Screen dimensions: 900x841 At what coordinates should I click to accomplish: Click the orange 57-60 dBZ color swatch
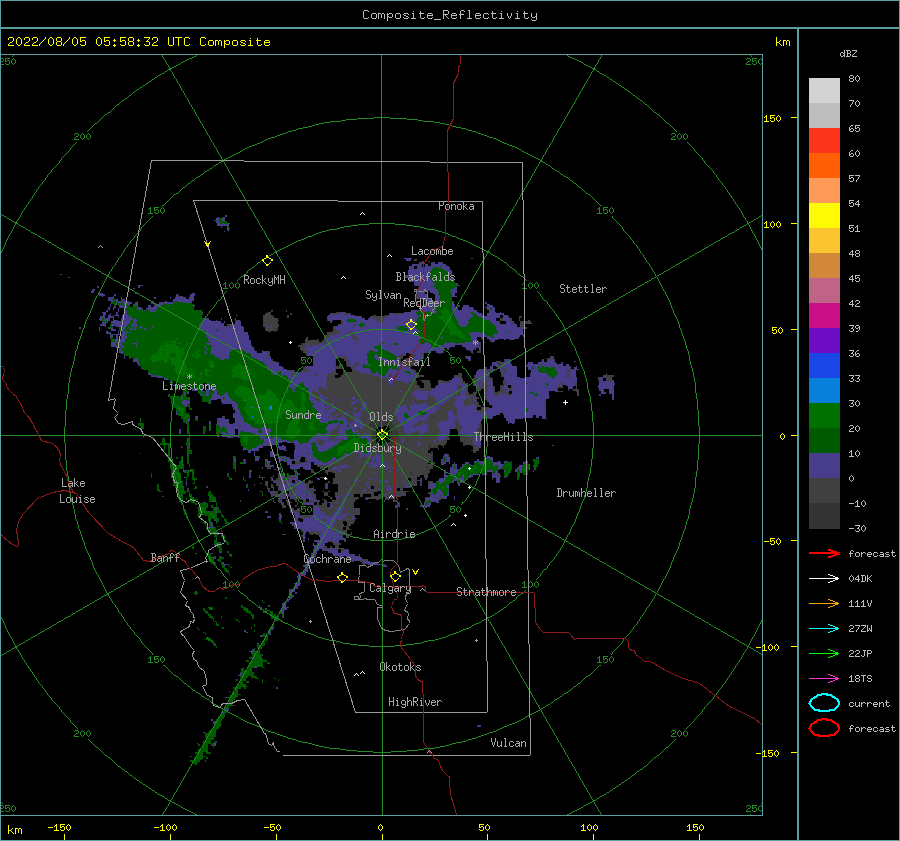[x=824, y=165]
